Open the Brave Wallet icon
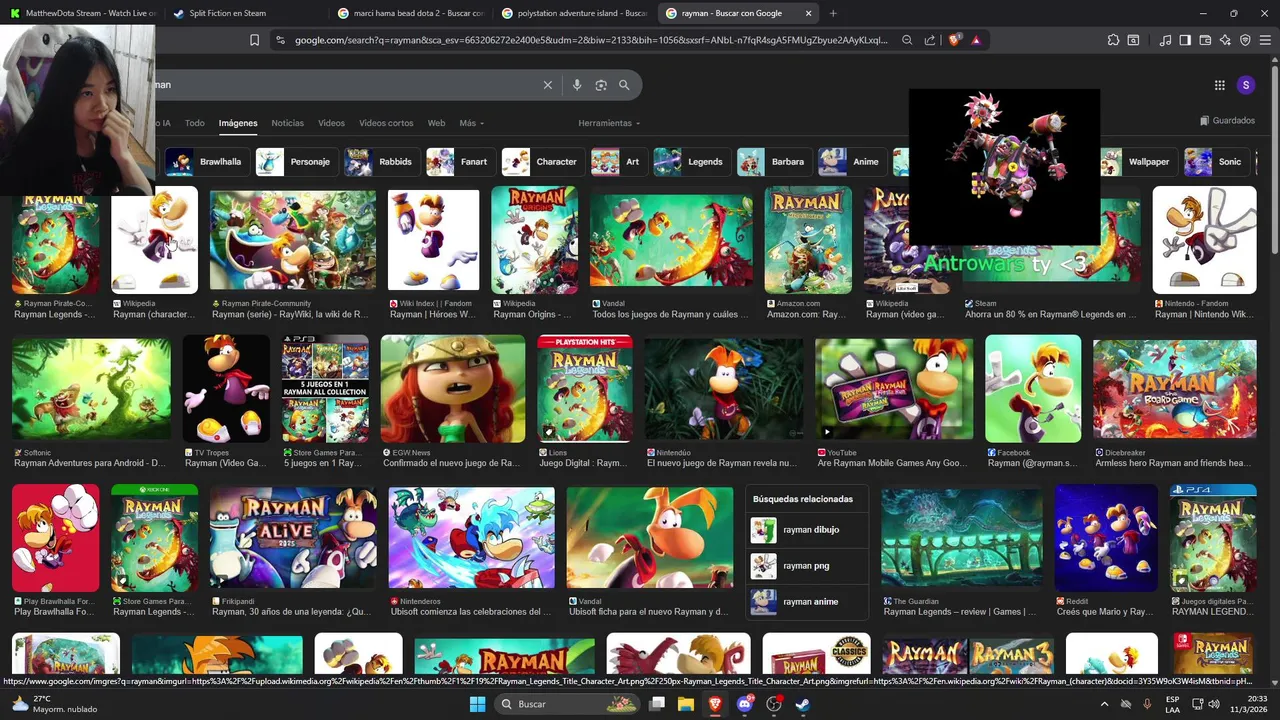1280x720 pixels. (1205, 40)
